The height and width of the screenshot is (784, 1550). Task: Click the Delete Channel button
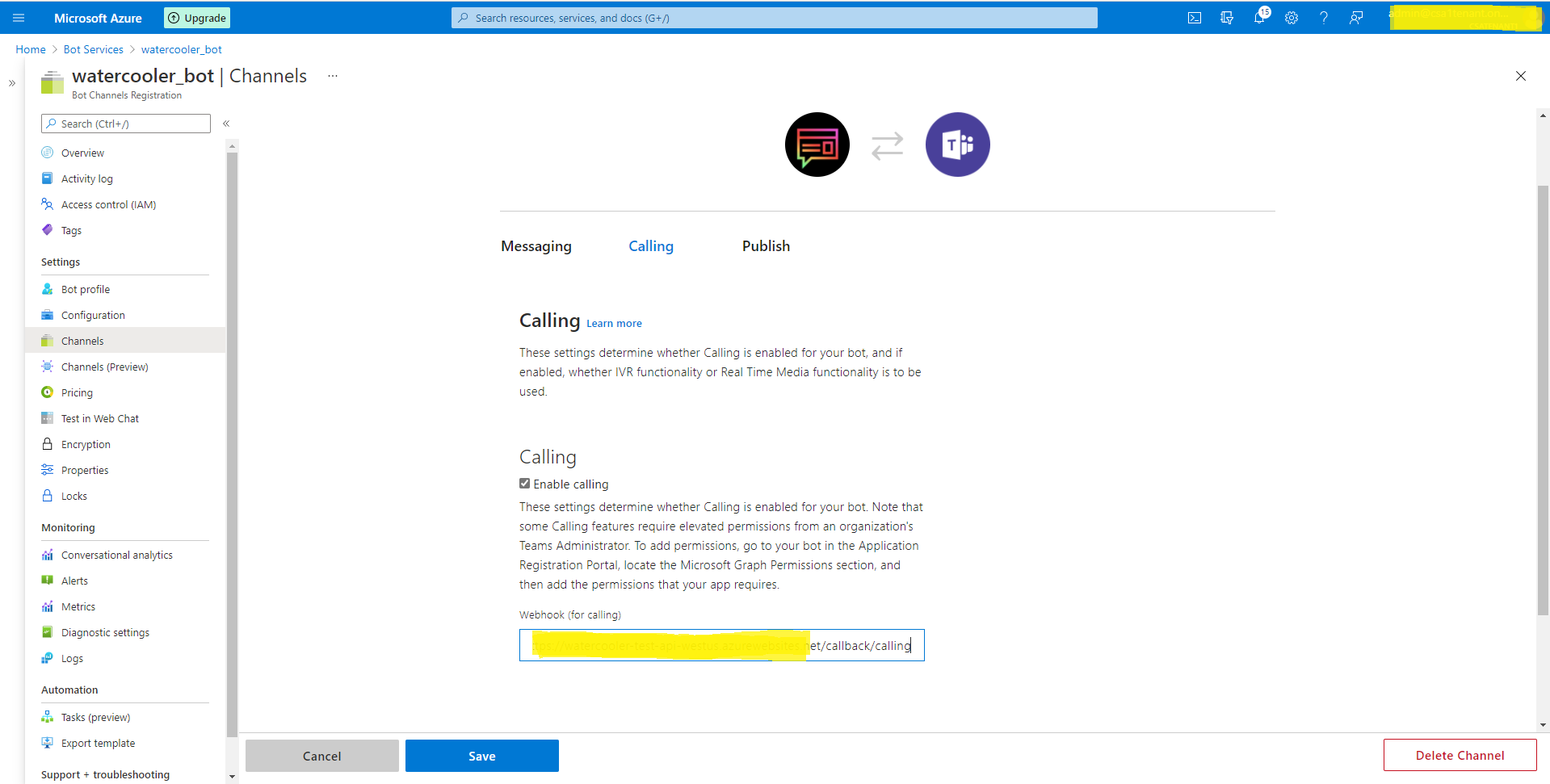click(1460, 755)
